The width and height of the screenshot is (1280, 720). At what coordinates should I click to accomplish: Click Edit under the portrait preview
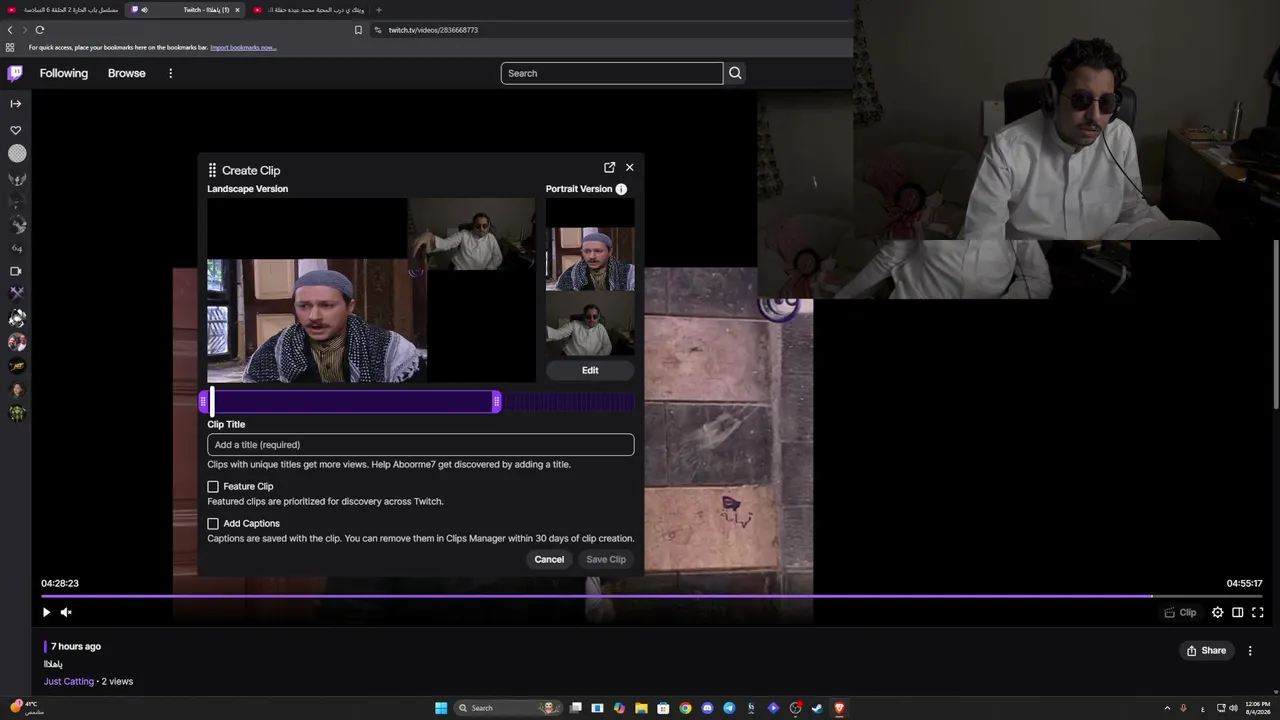coord(590,370)
